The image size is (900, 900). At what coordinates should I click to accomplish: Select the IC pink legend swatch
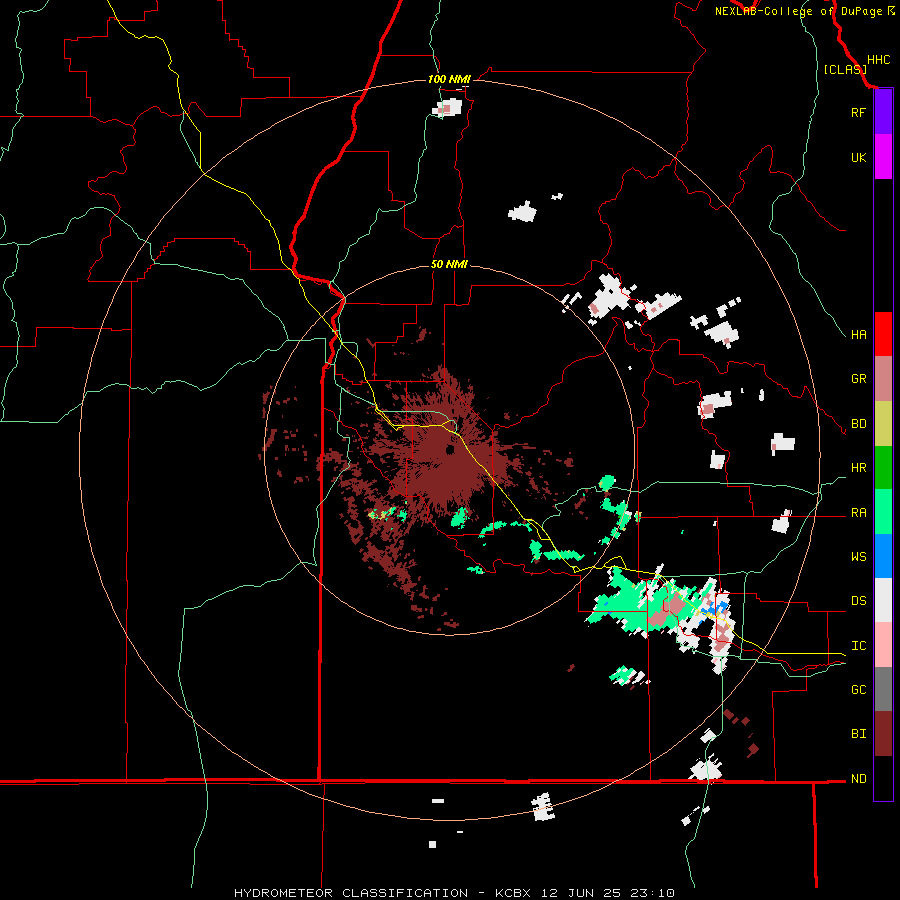(883, 645)
